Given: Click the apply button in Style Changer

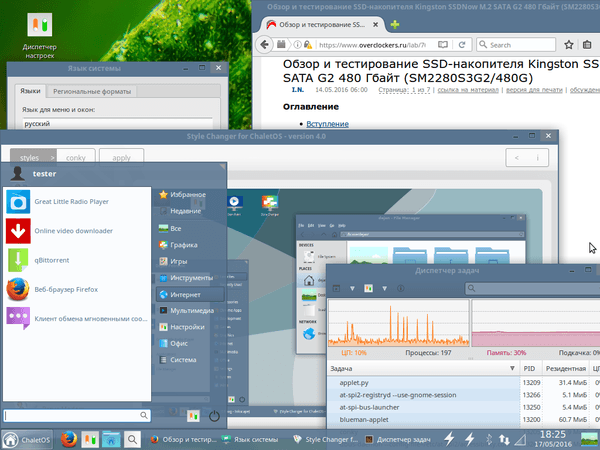Looking at the screenshot, I should [121, 157].
